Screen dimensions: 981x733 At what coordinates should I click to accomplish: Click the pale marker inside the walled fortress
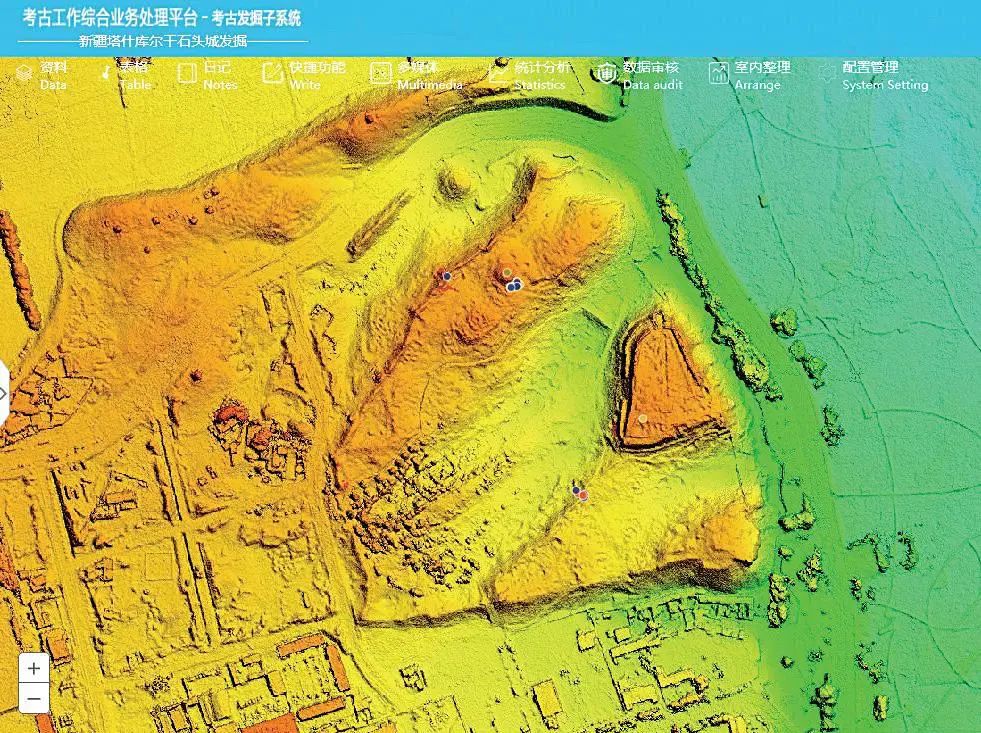click(643, 418)
